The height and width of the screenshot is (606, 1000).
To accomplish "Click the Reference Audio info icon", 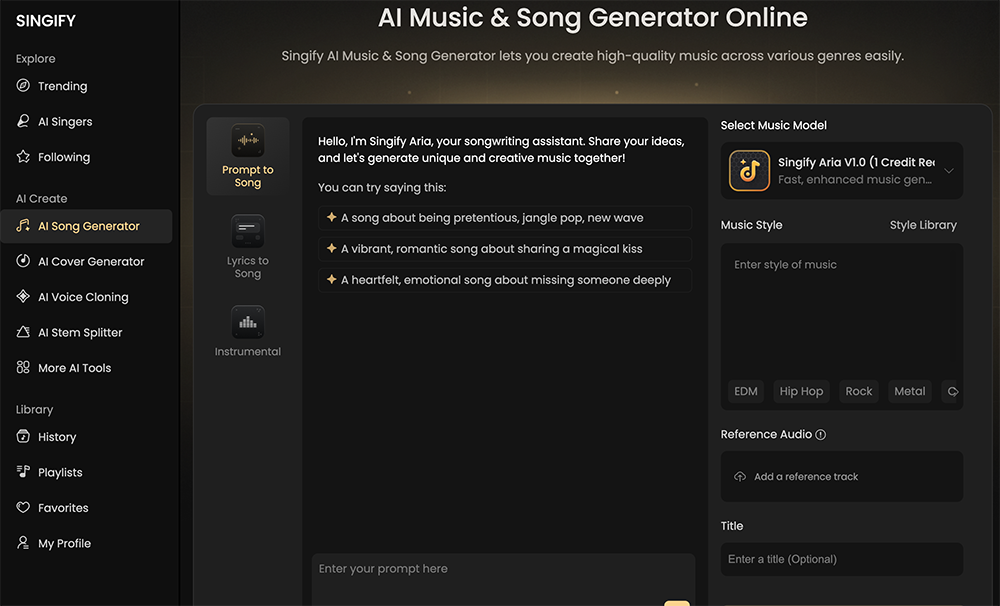I will tap(821, 434).
